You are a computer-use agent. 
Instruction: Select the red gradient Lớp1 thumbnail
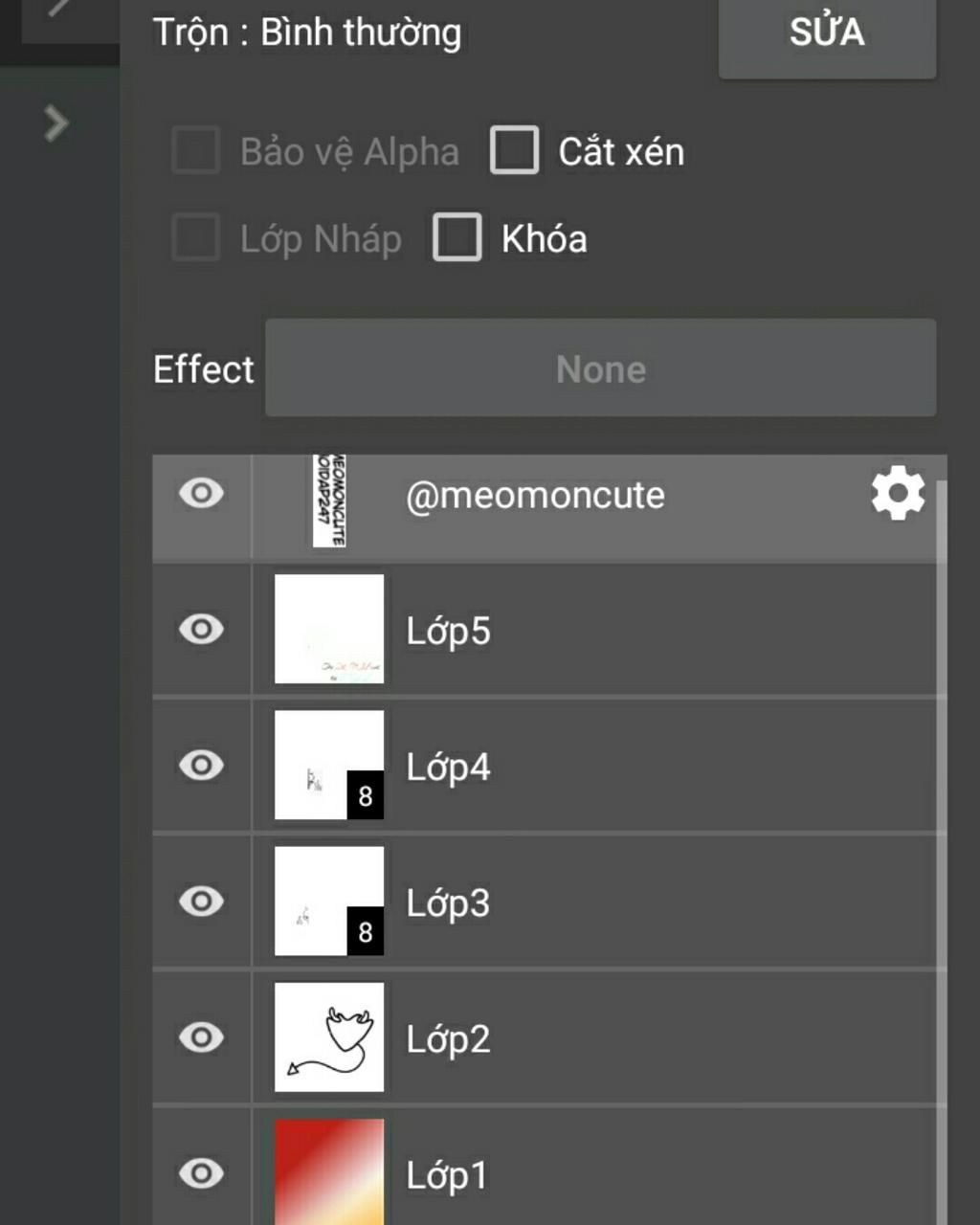click(x=329, y=1171)
